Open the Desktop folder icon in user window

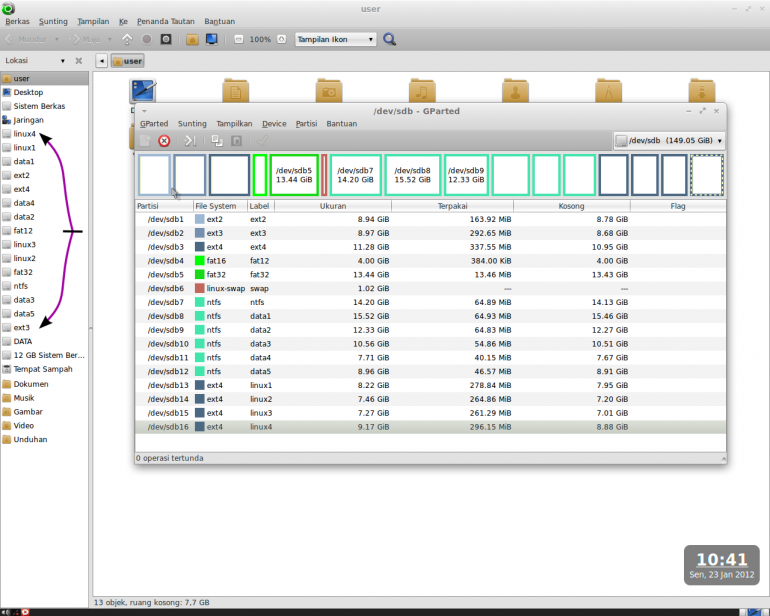[x=143, y=91]
